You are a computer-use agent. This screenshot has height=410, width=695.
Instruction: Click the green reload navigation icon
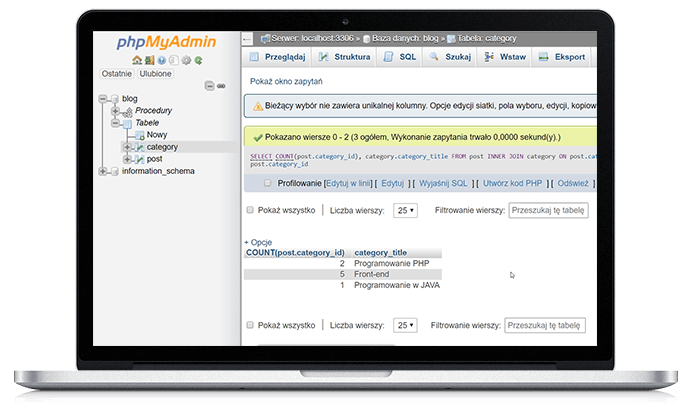point(198,60)
